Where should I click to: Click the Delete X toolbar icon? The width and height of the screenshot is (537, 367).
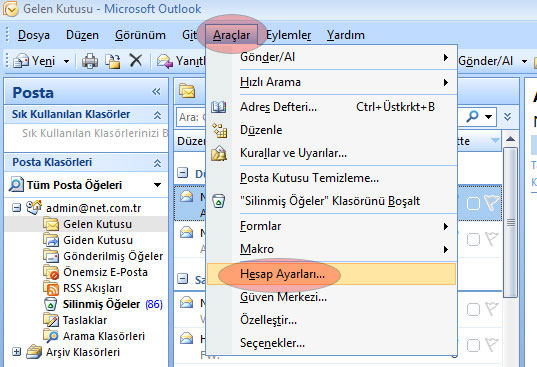[136, 61]
